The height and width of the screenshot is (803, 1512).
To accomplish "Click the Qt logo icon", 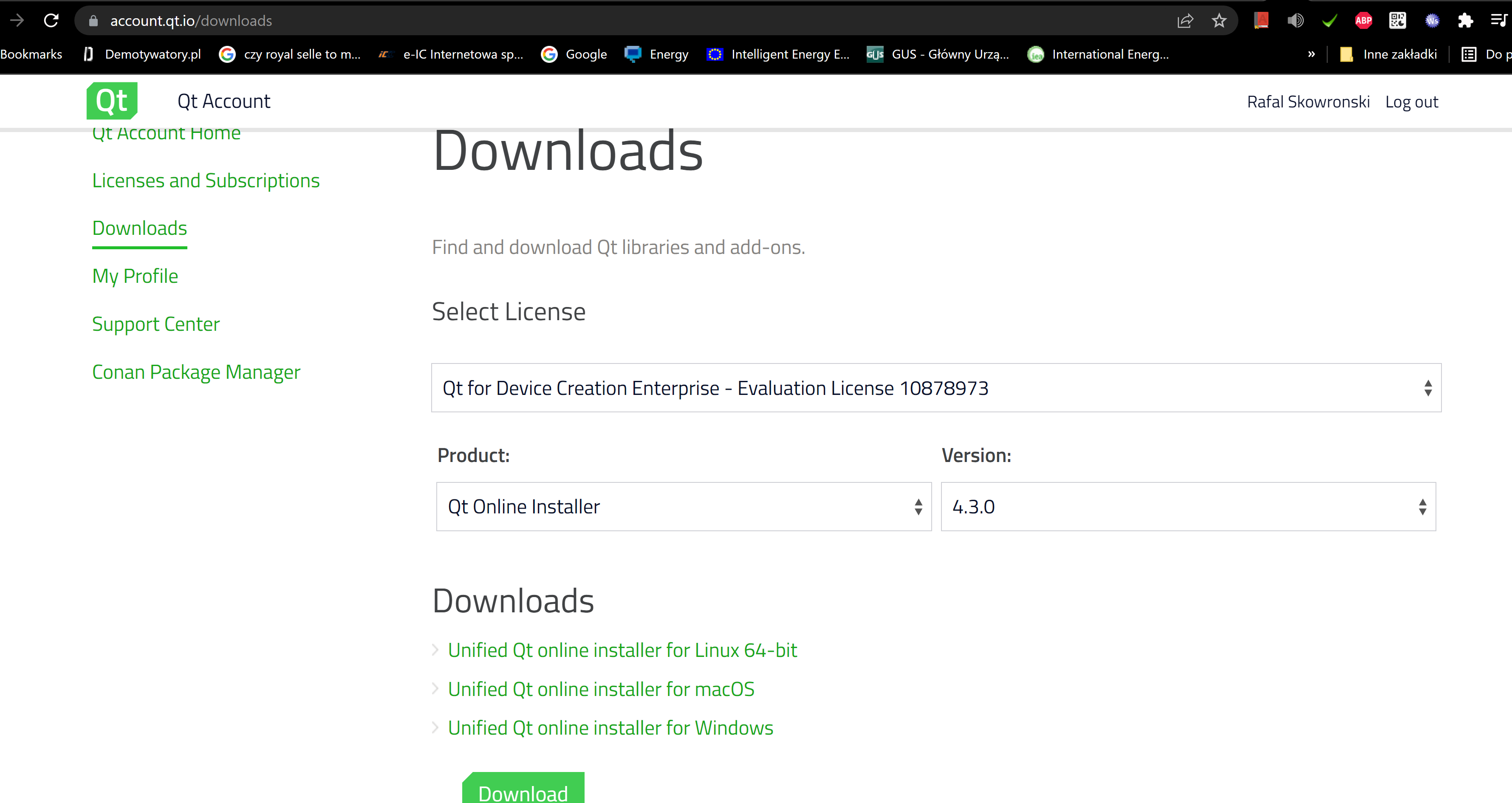I will [112, 101].
